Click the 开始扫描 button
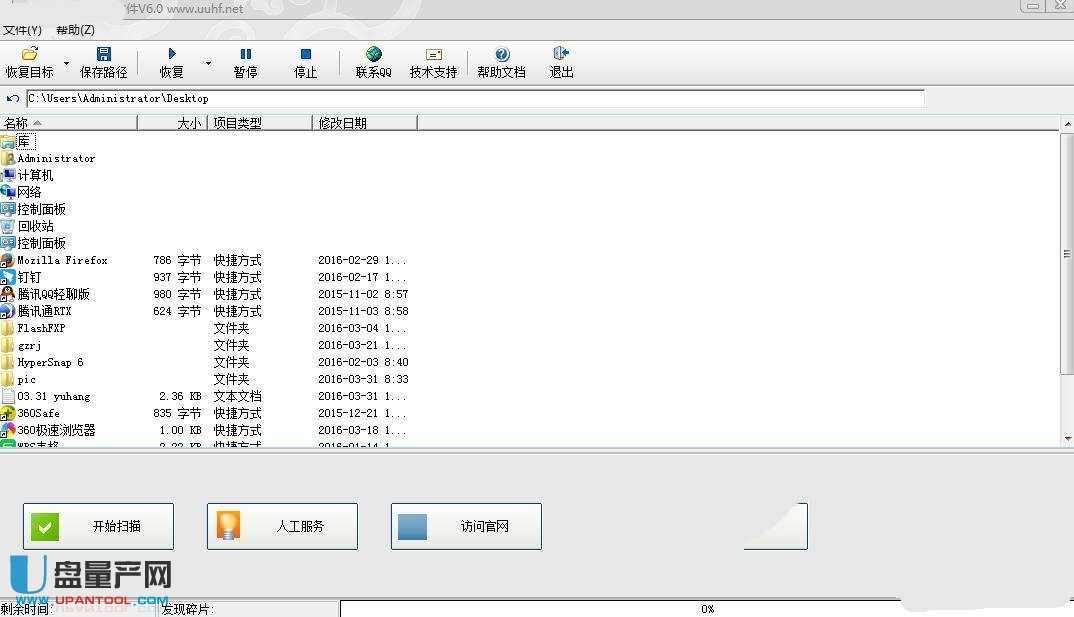 (x=98, y=526)
